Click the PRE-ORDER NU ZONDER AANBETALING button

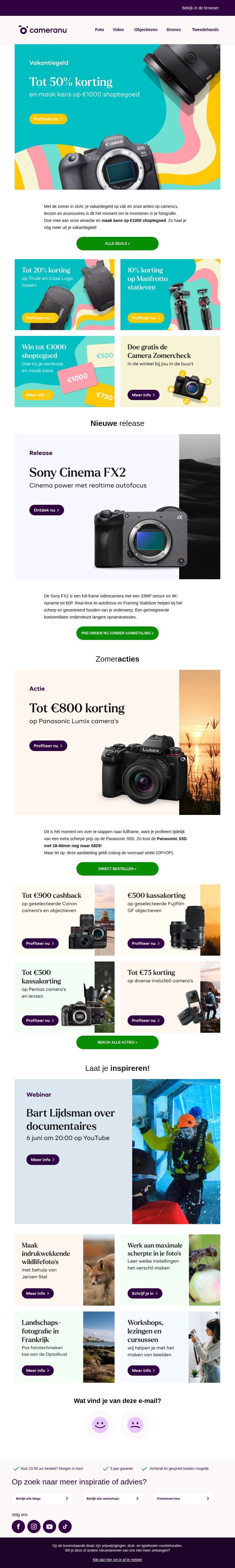(117, 633)
